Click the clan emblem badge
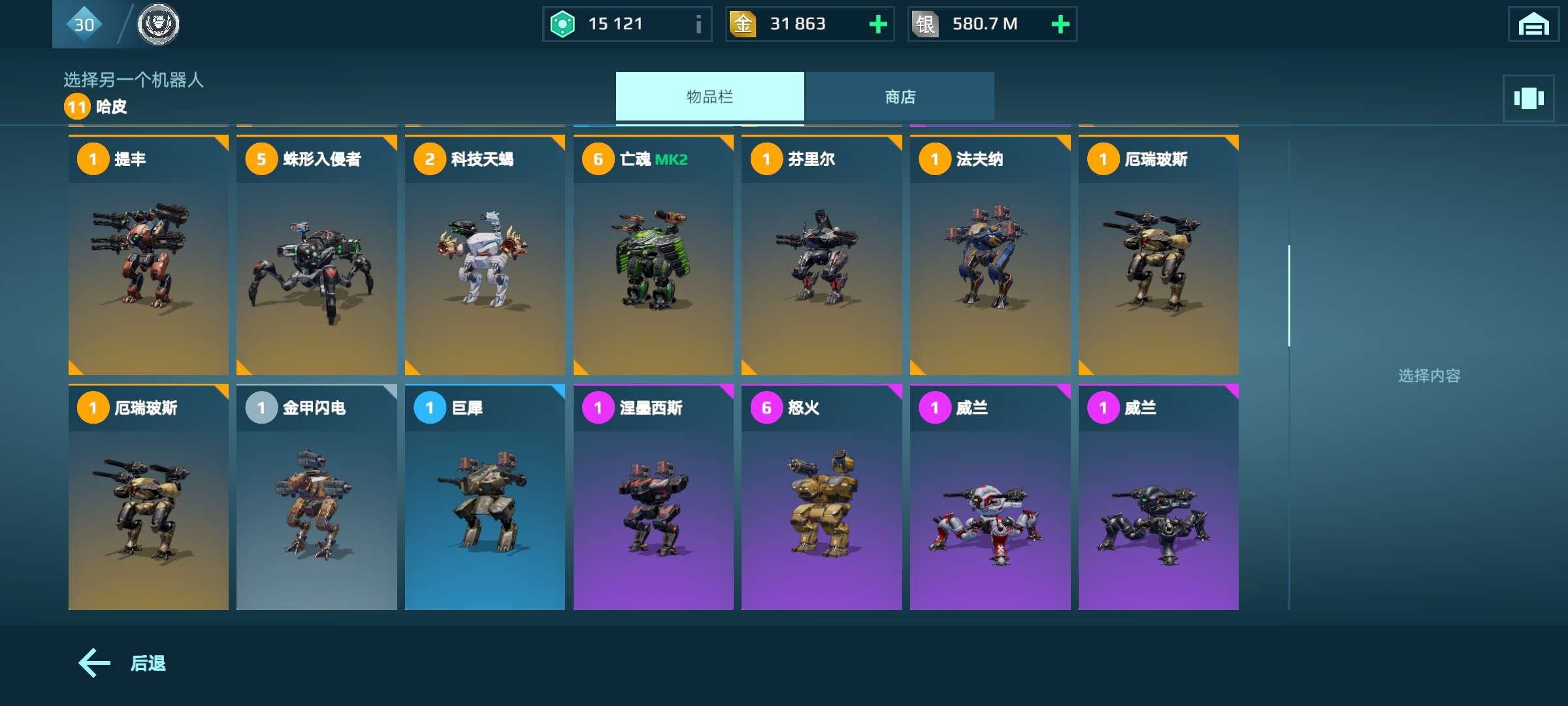 [x=158, y=24]
